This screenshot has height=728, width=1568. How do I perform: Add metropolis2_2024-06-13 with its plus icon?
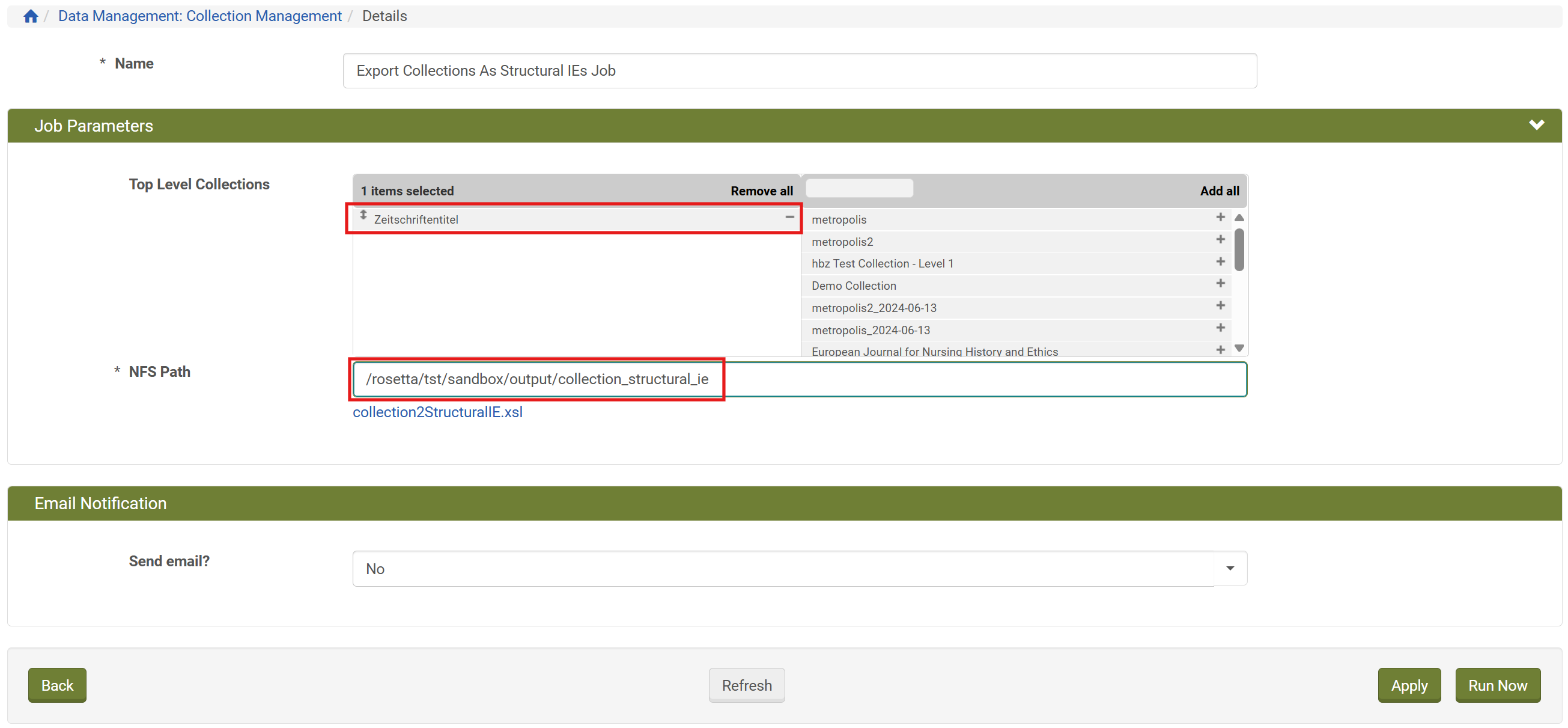point(1220,305)
